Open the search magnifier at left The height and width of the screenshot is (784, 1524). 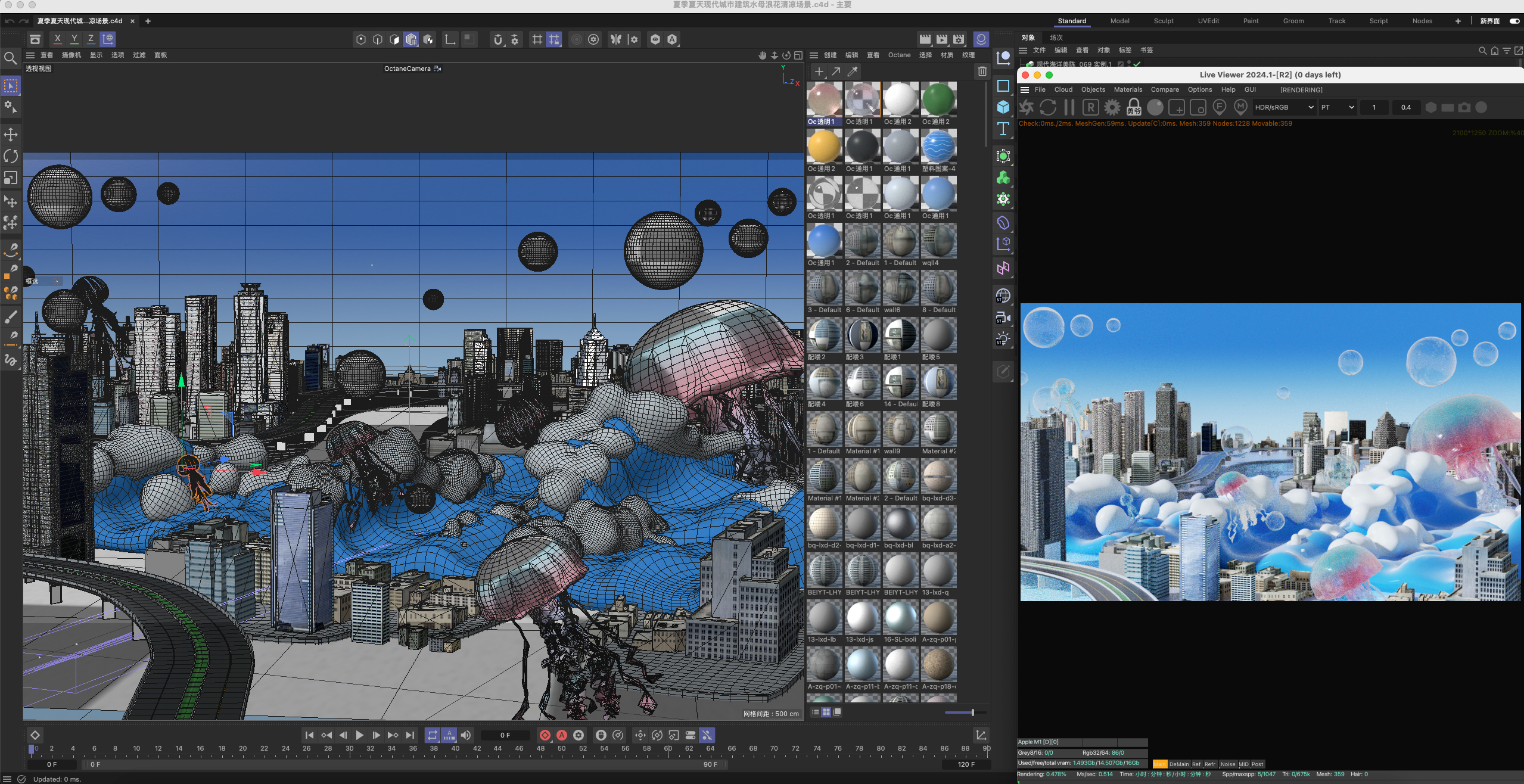(x=11, y=58)
